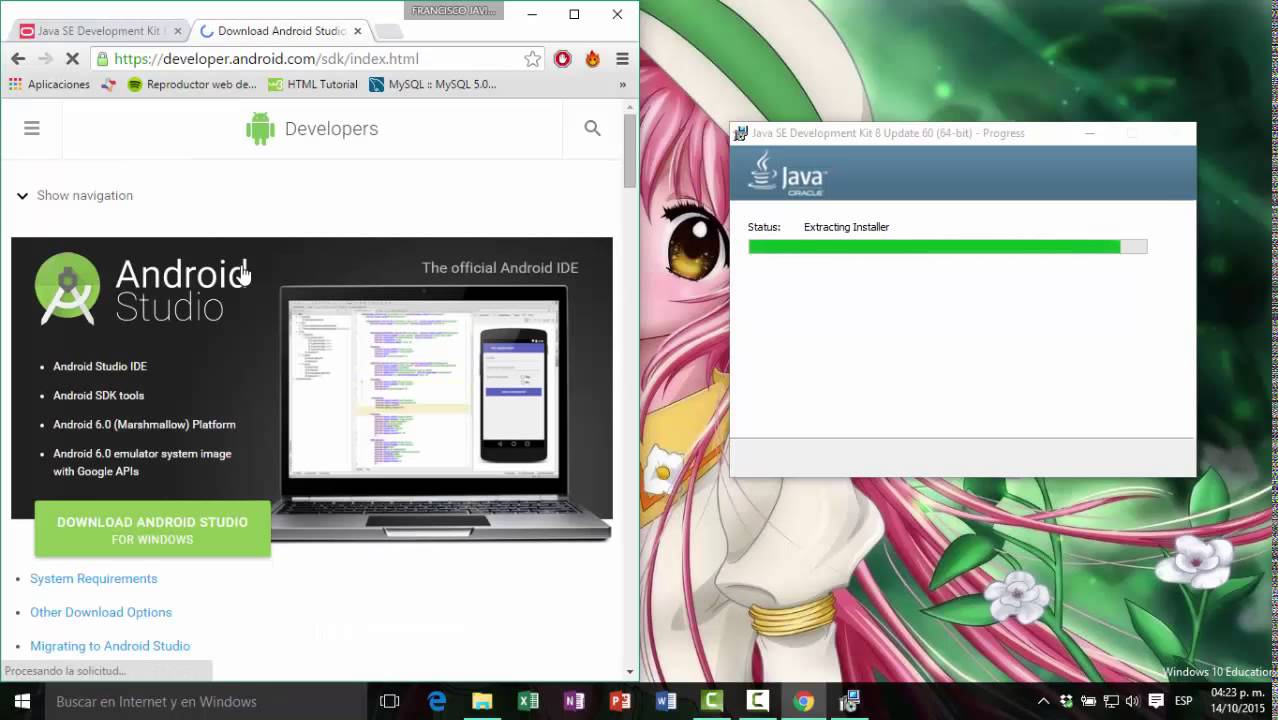
Task: Open the Java installer taskbar icon
Action: click(850, 701)
